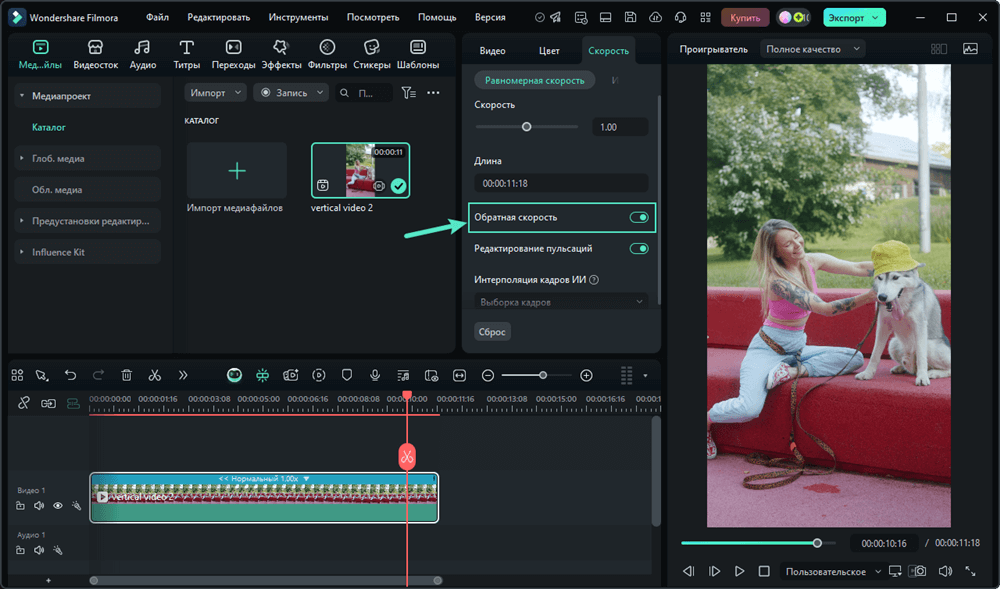
Task: Toggle the Редактирование пульсаций switch
Action: [x=638, y=249]
